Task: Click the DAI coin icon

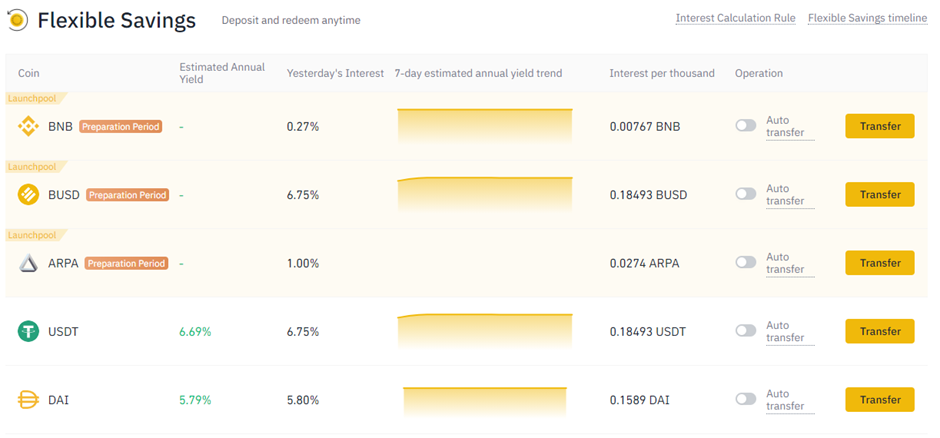Action: pyautogui.click(x=28, y=400)
